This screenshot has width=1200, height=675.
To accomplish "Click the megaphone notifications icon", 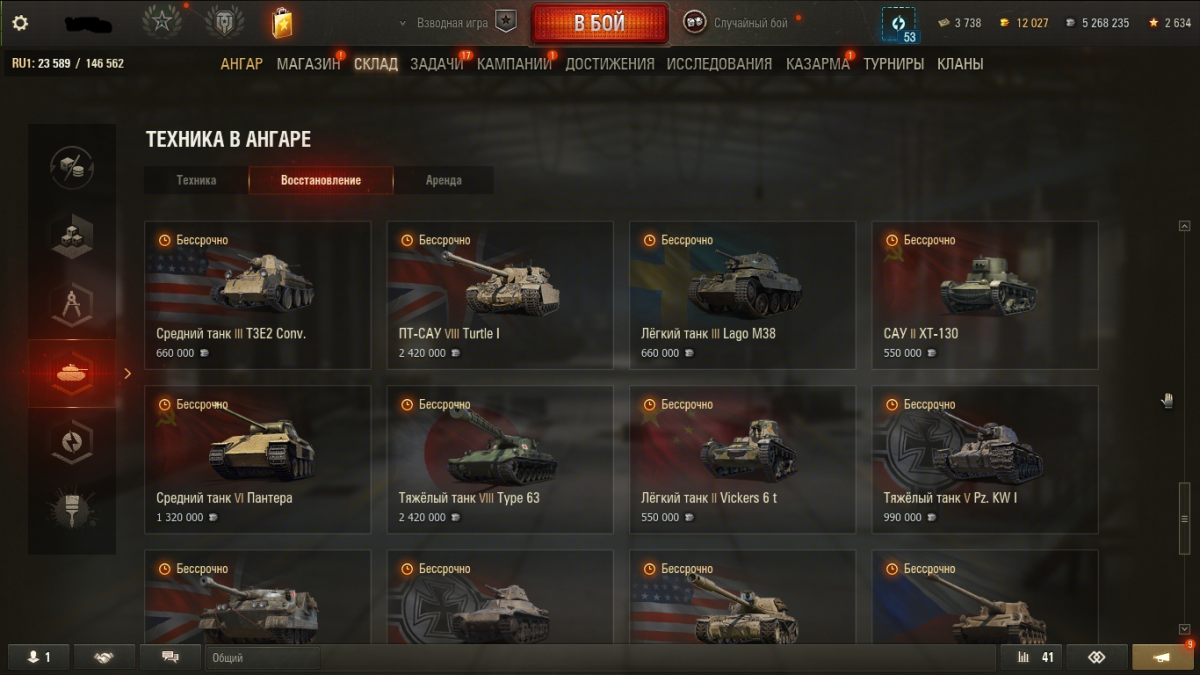I will 1163,657.
